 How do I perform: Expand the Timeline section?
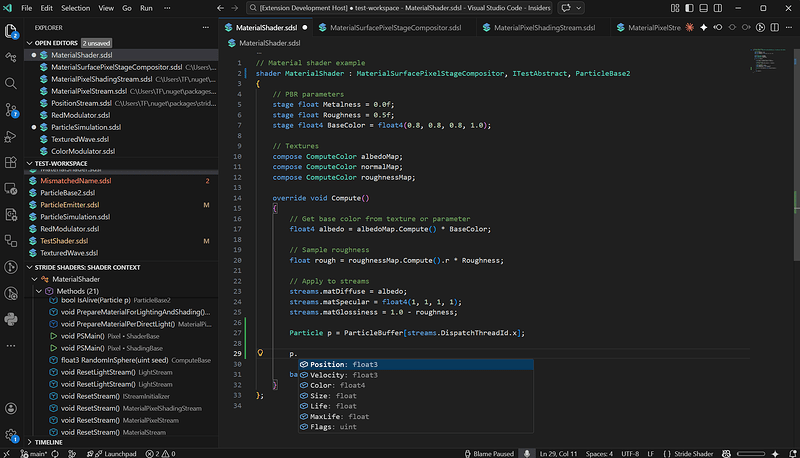(x=49, y=441)
